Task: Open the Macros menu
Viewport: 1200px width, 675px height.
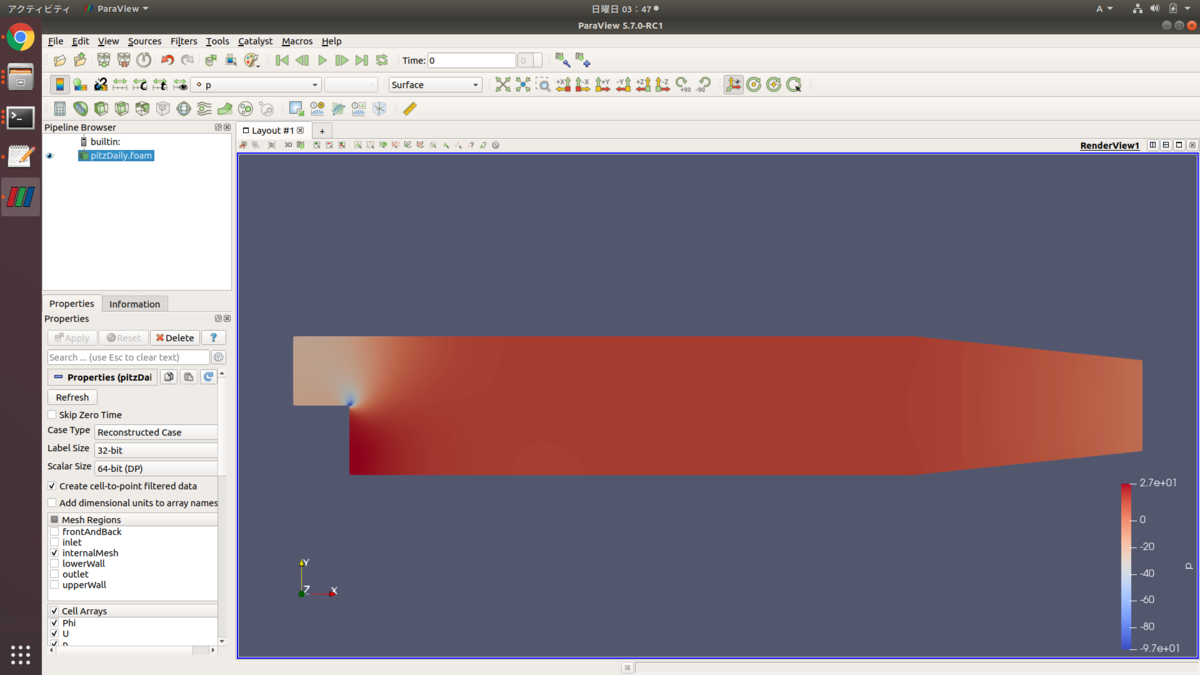Action: tap(297, 41)
